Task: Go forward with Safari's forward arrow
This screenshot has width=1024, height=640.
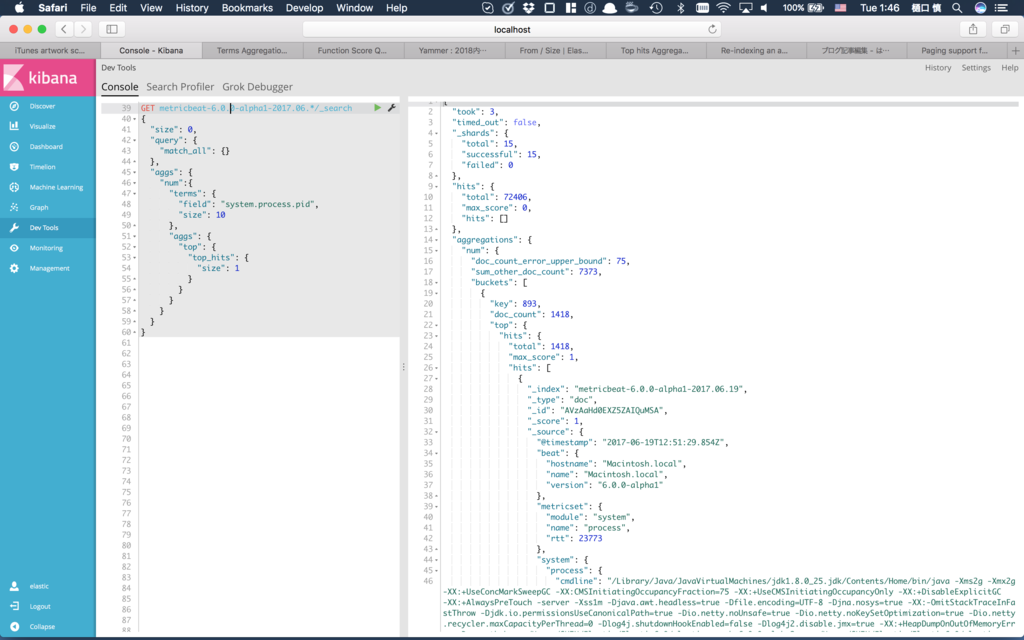Action: [x=83, y=29]
